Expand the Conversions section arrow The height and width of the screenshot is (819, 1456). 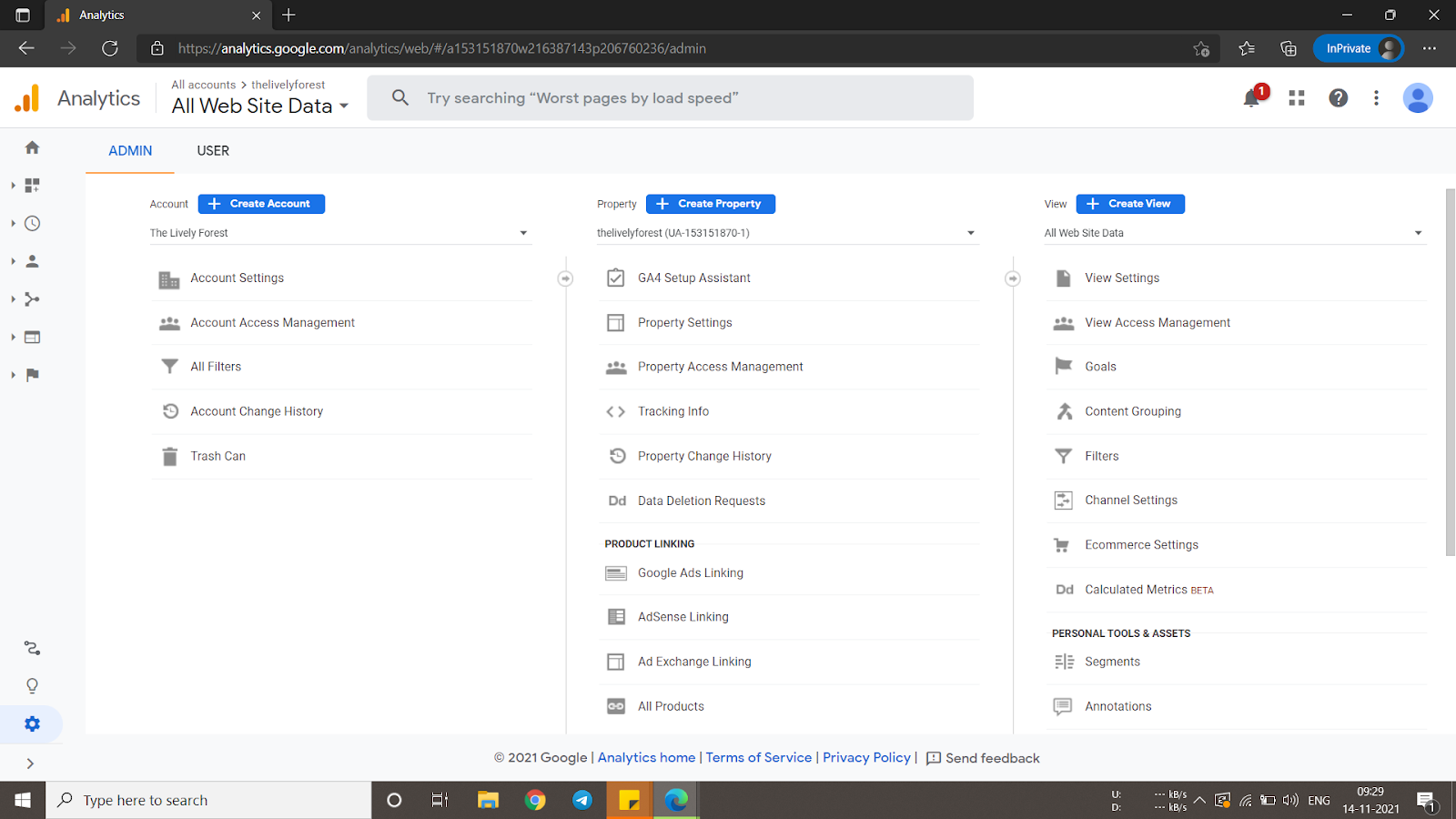(x=13, y=375)
